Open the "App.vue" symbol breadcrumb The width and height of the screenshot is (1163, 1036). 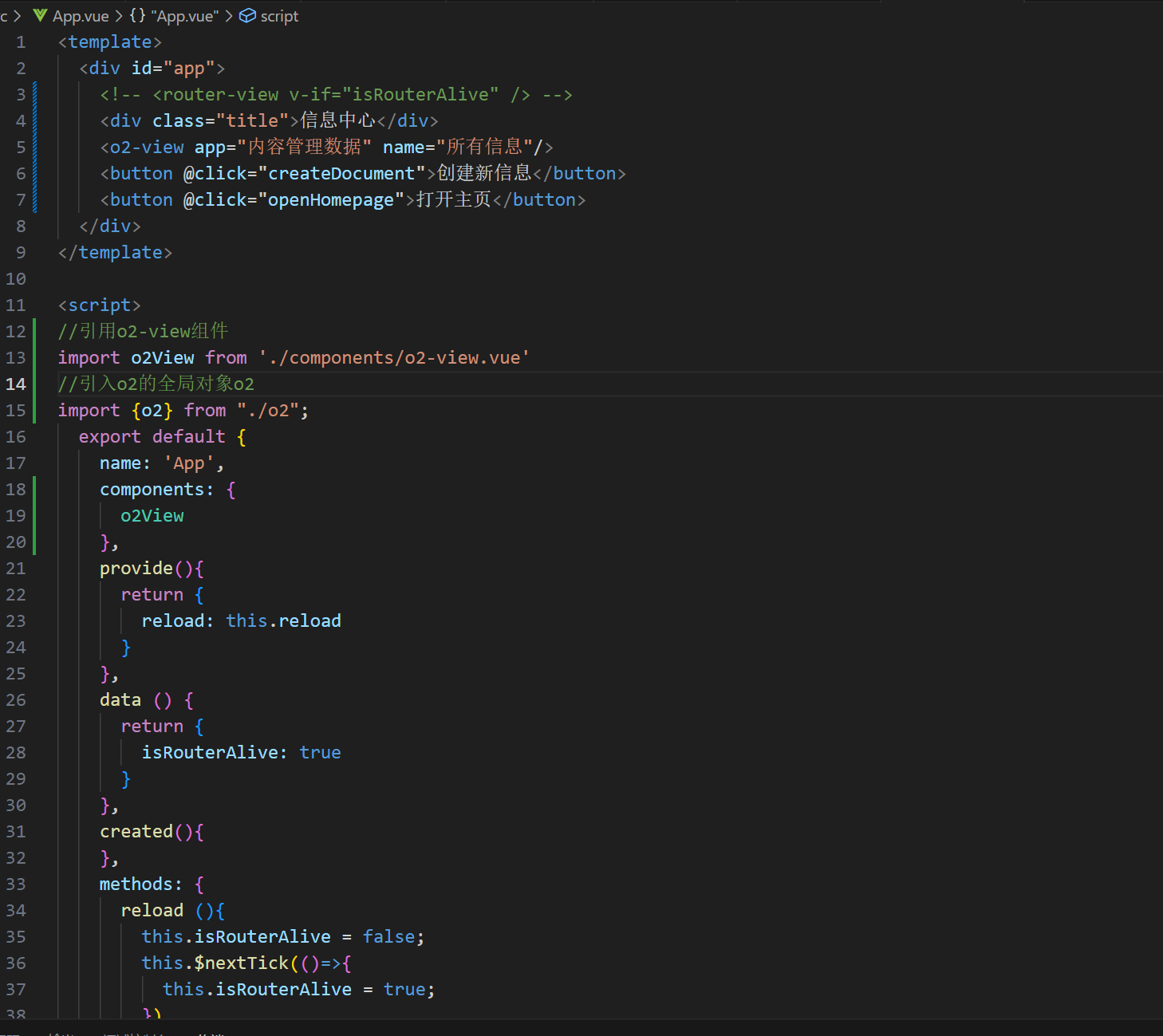pyautogui.click(x=185, y=16)
